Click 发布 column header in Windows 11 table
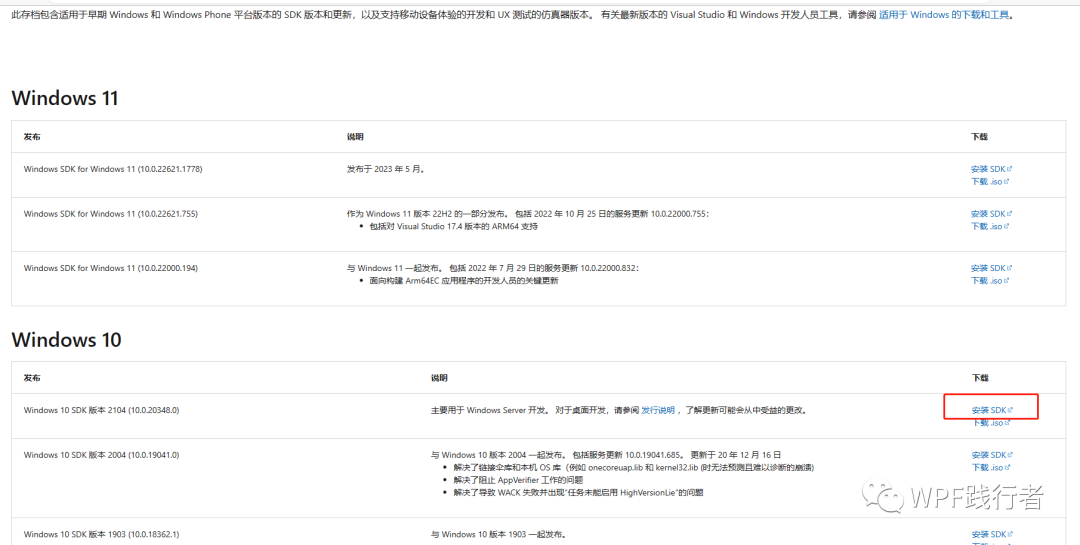The image size is (1080, 545). click(x=32, y=137)
